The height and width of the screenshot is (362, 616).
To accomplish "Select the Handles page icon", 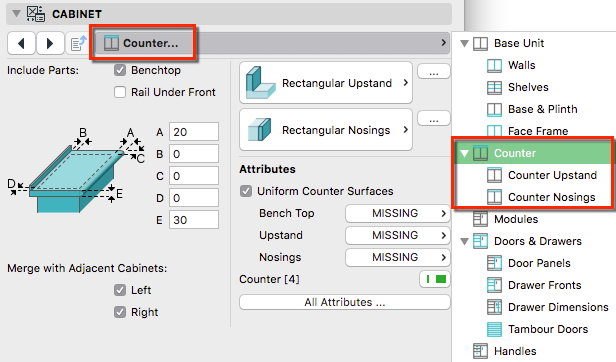I will (x=480, y=351).
